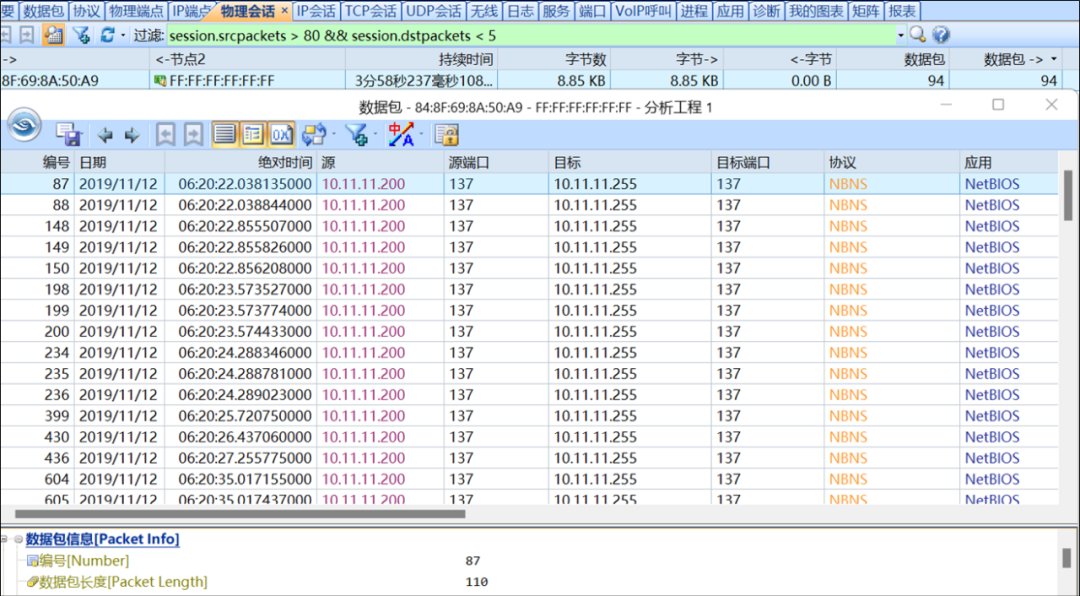
Task: Open the filter expression dropdown
Action: [899, 34]
